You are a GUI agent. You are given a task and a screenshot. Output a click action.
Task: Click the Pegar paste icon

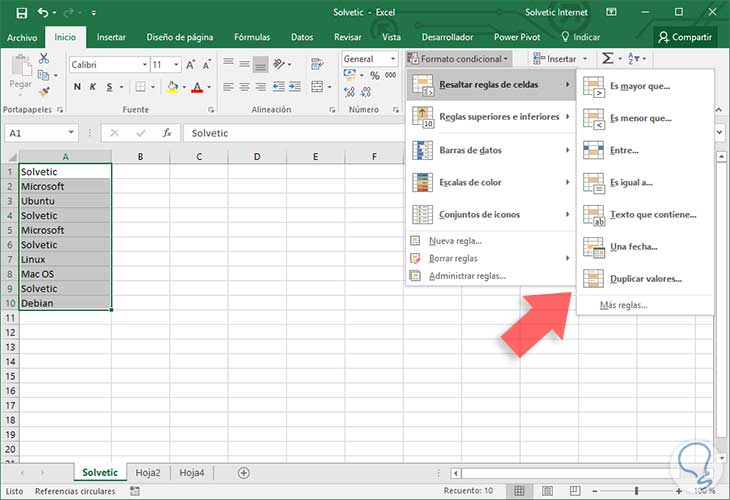click(20, 66)
